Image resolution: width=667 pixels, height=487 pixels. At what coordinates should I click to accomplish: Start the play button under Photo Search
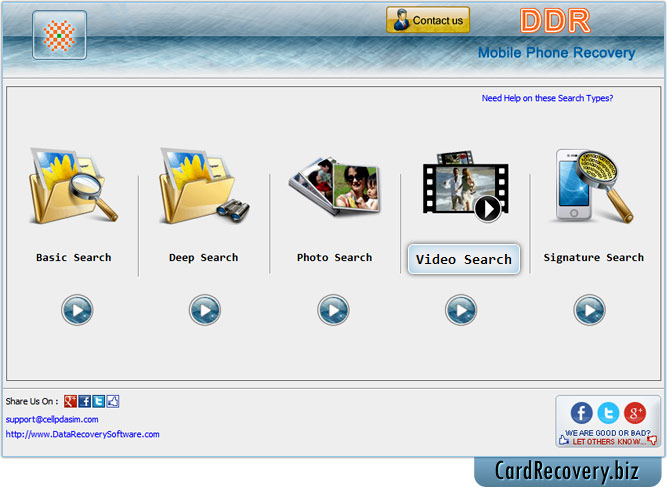click(x=333, y=310)
